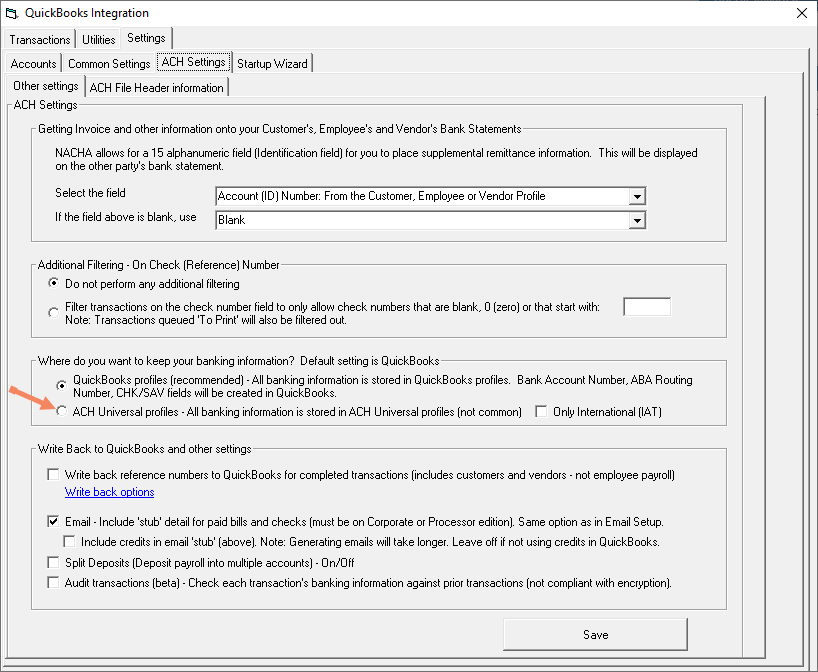
Task: Select the ACH Settings tab
Action: [194, 62]
